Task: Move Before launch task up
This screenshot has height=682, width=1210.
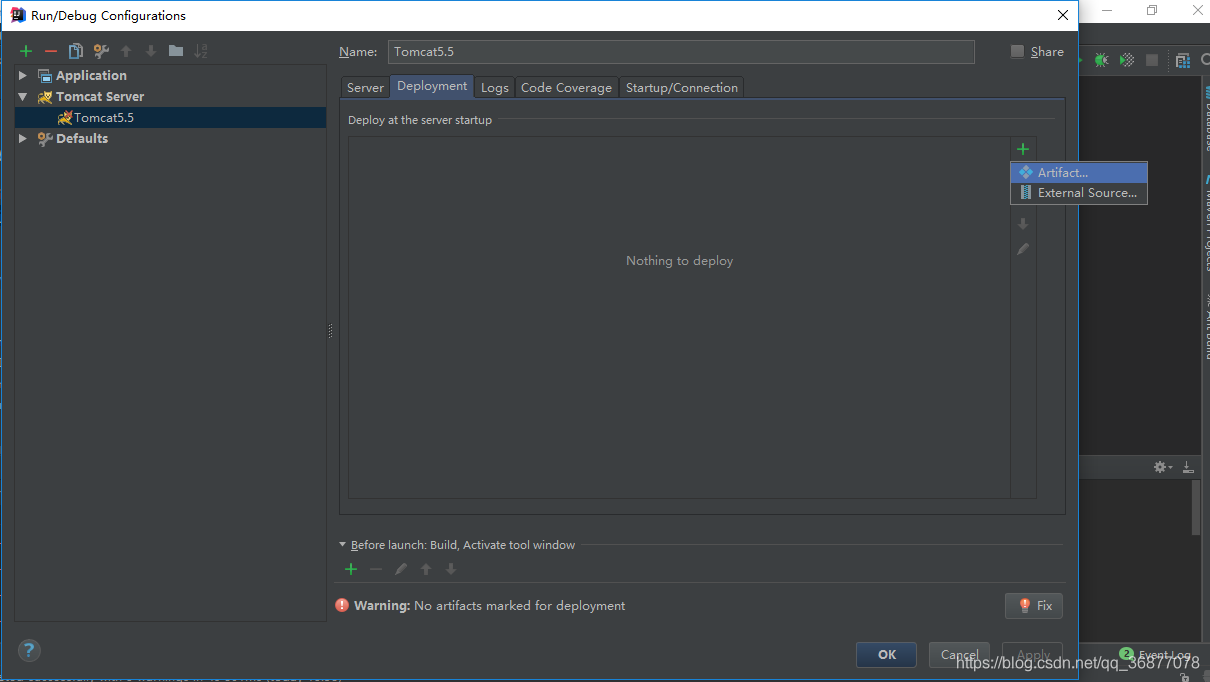Action: [x=426, y=569]
